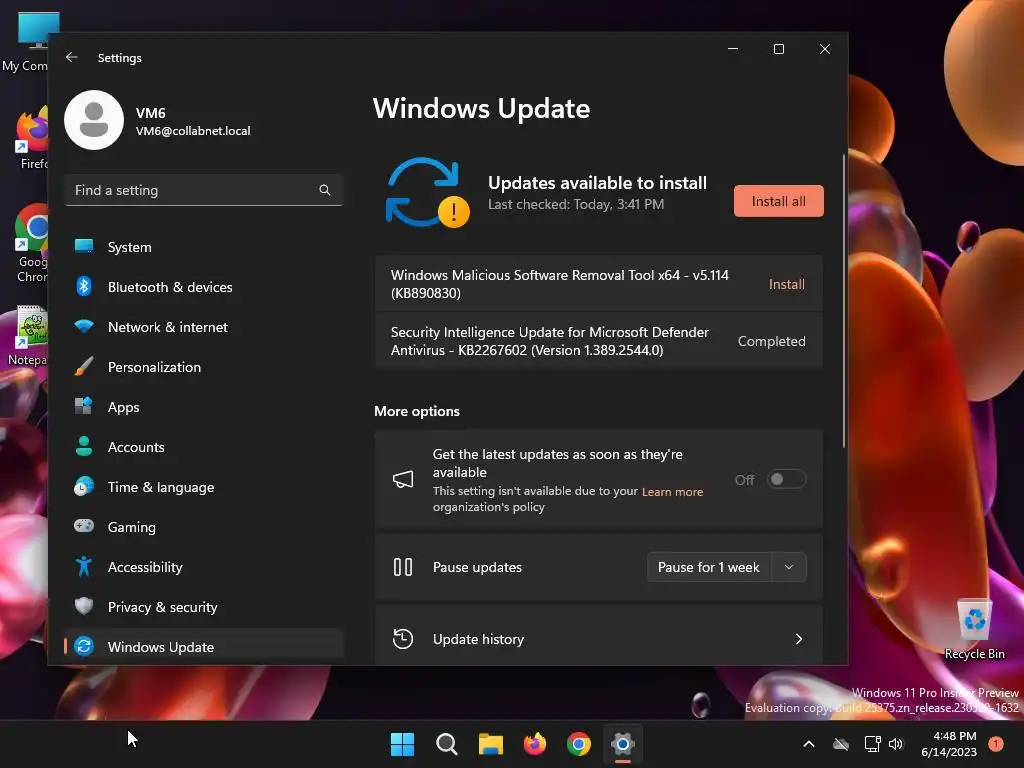The width and height of the screenshot is (1024, 768).
Task: Open the System settings page
Action: pyautogui.click(x=204, y=247)
